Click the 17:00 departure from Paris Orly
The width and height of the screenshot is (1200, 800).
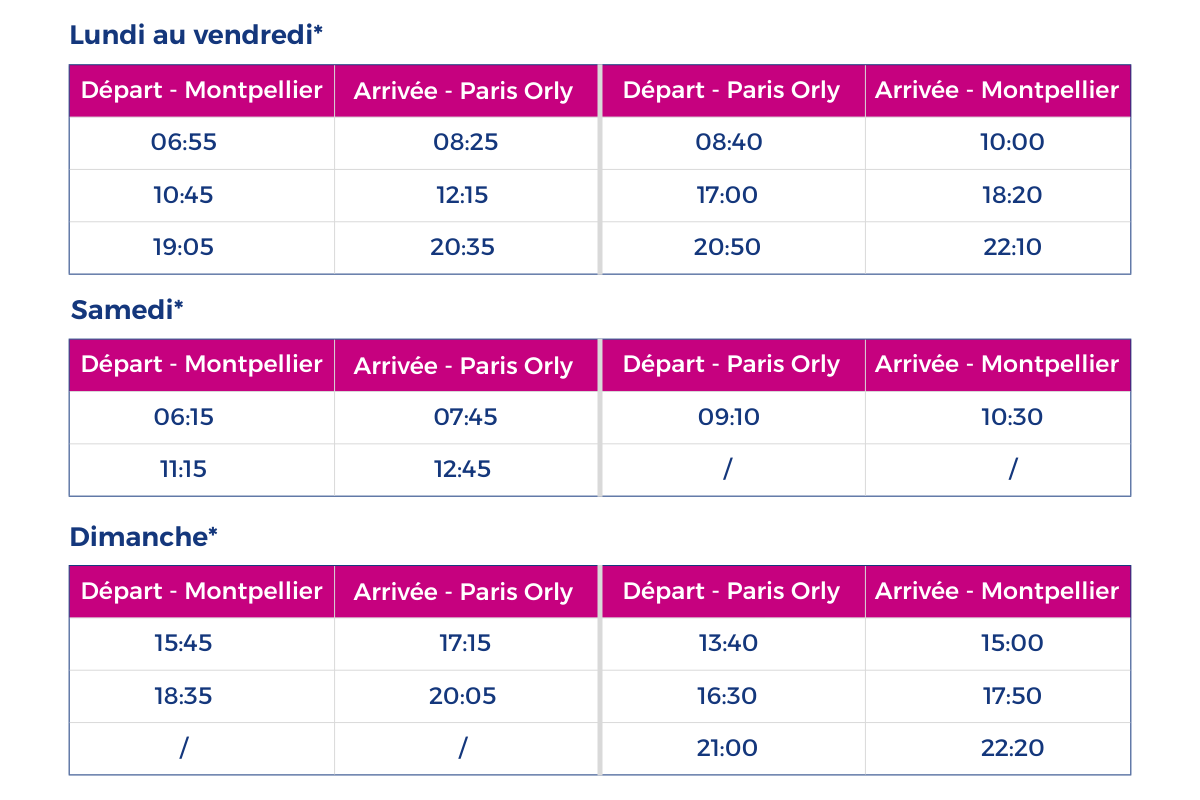pos(727,194)
